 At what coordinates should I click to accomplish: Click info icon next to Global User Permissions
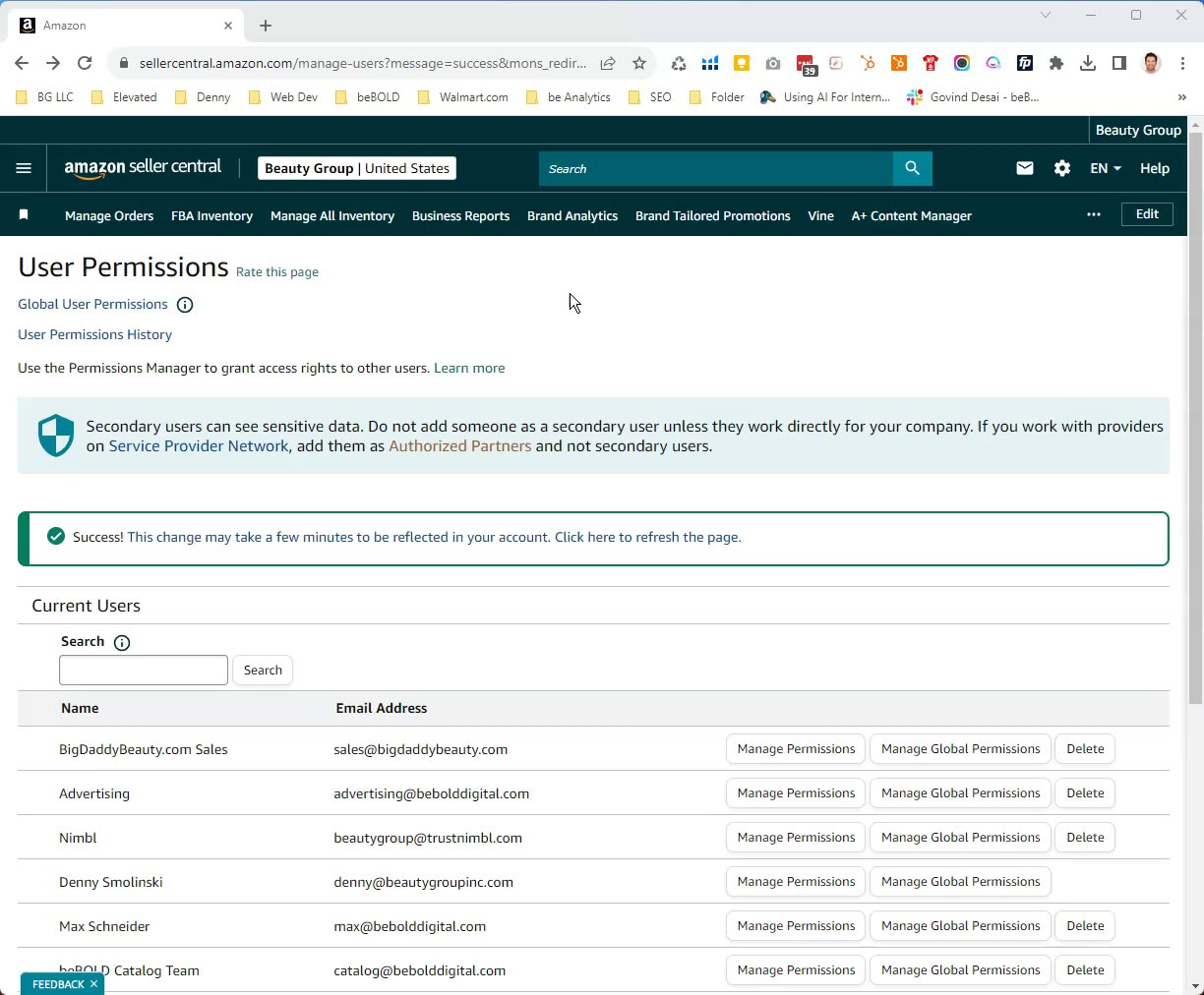[185, 305]
